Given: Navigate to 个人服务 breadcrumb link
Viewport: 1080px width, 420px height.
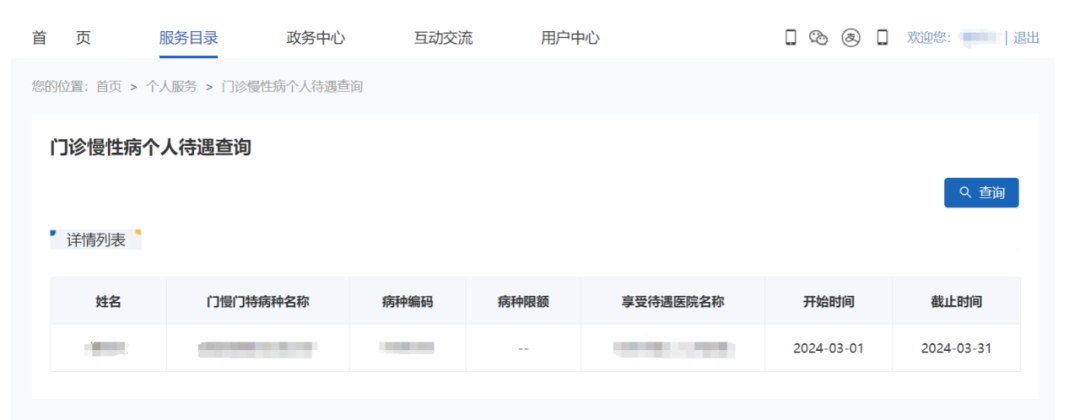Looking at the screenshot, I should pos(171,87).
